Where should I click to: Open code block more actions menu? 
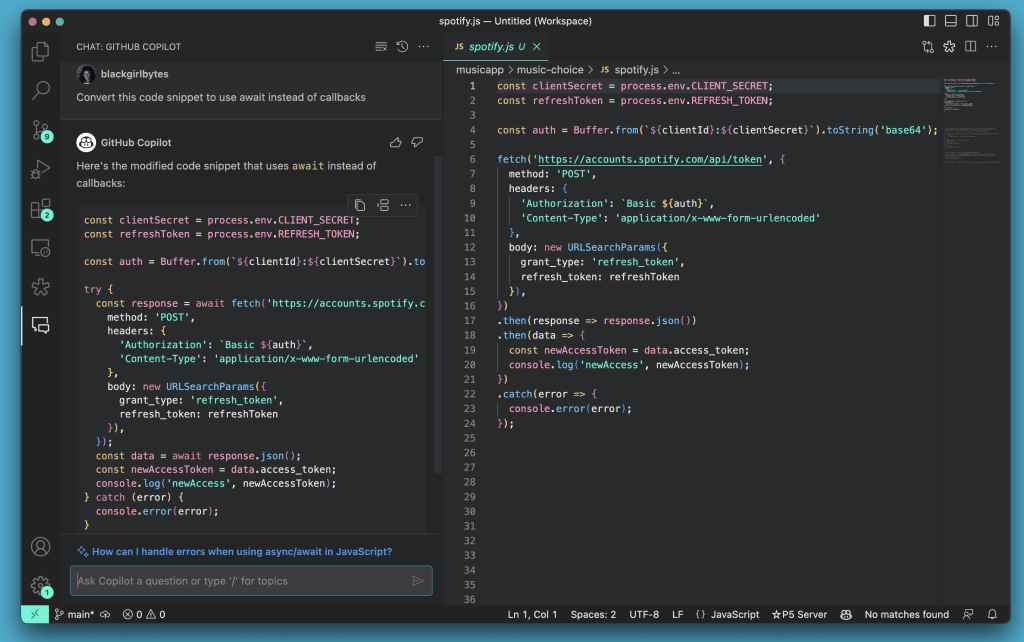tap(406, 205)
